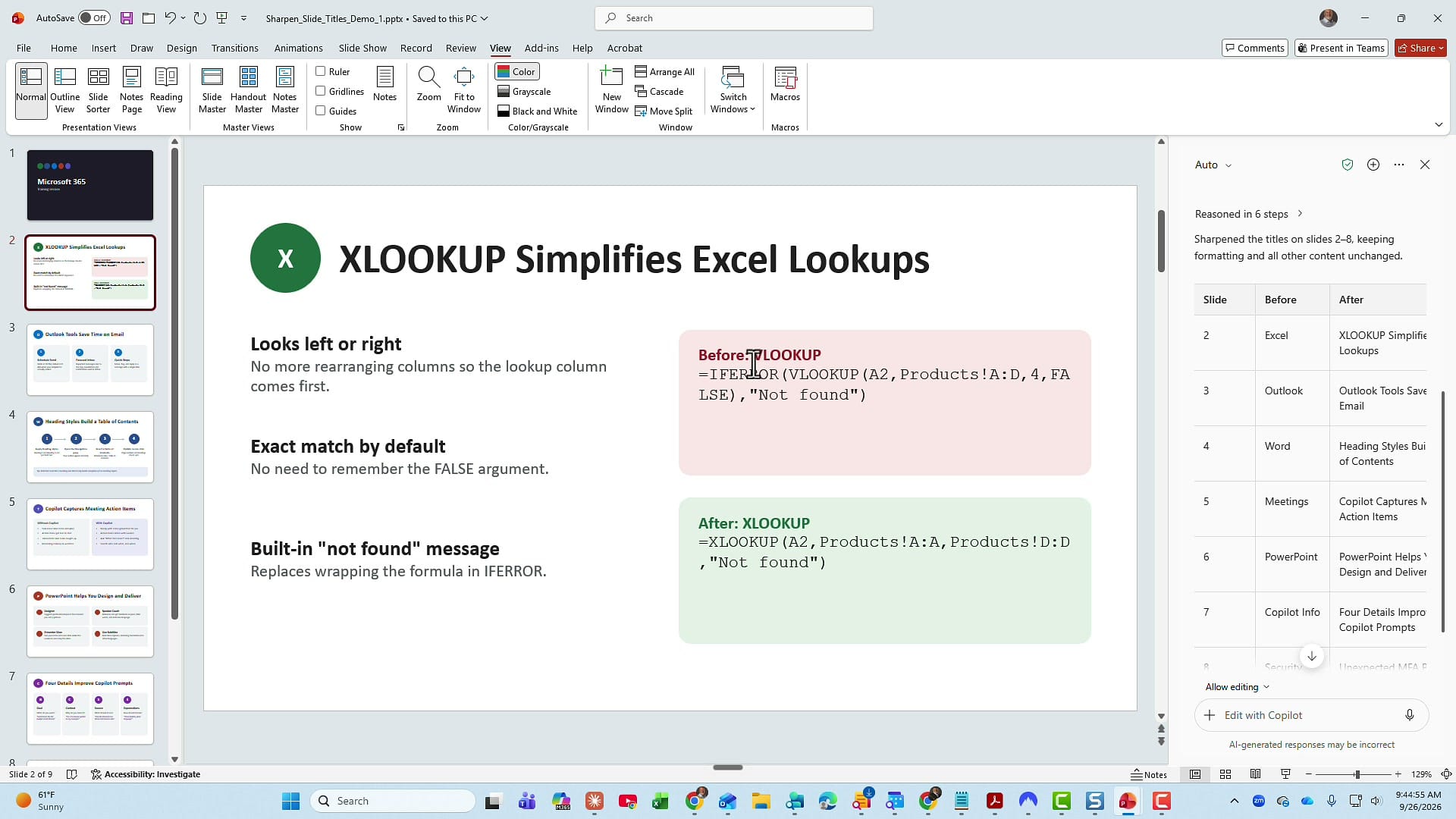Click the Copilot pane new chat icon
Image resolution: width=1456 pixels, height=819 pixels.
(1373, 165)
